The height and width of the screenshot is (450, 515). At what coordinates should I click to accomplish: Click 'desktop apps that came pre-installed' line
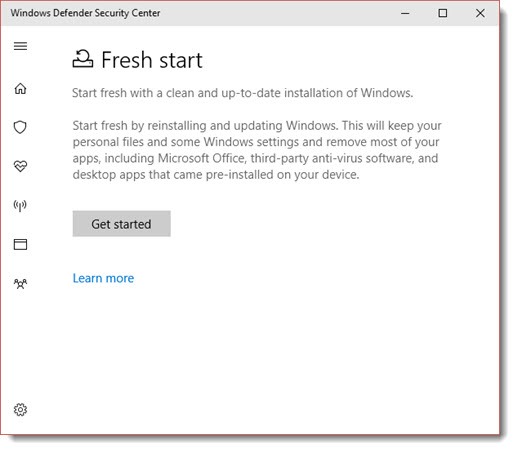coord(216,175)
